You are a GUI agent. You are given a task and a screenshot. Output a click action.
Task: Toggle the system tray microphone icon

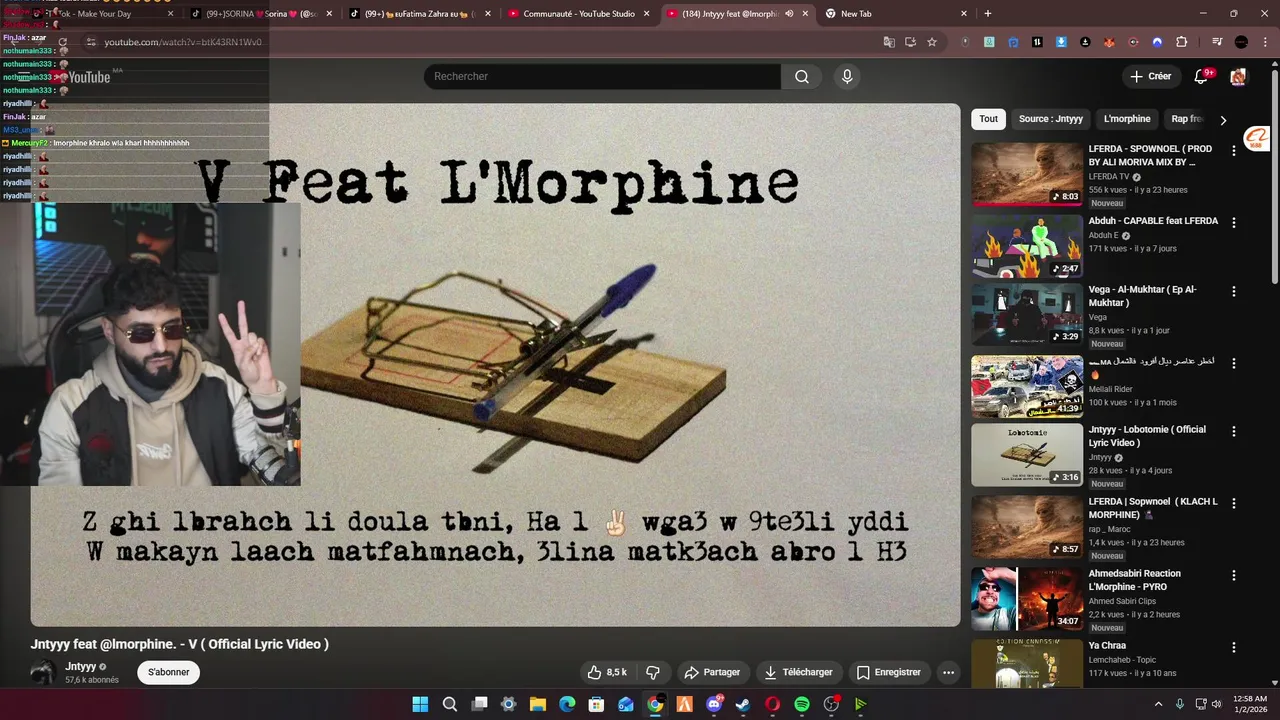[x=1179, y=704]
